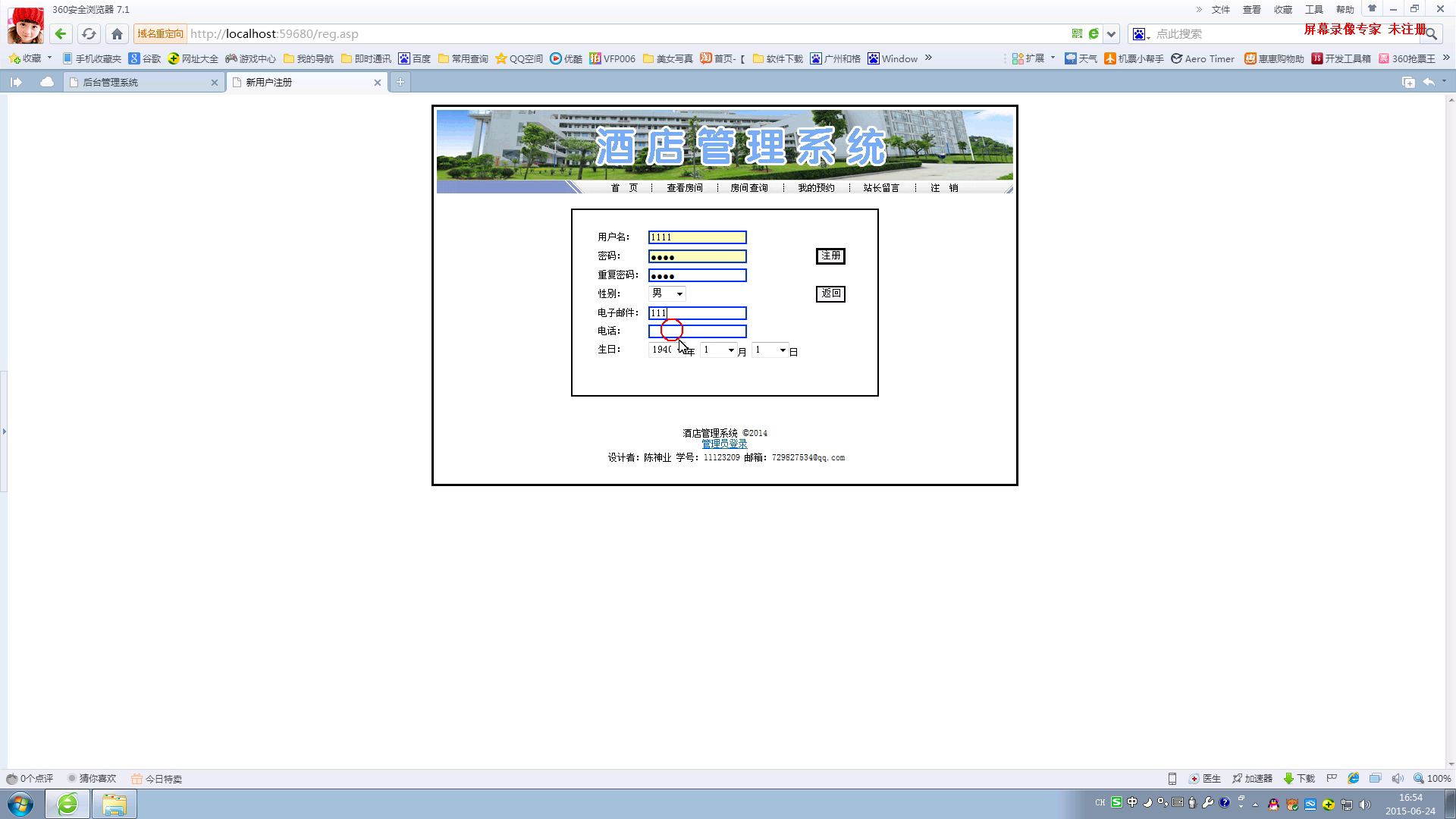The image size is (1456, 819).
Task: Expand the 性别 gender dropdown
Action: click(667, 293)
